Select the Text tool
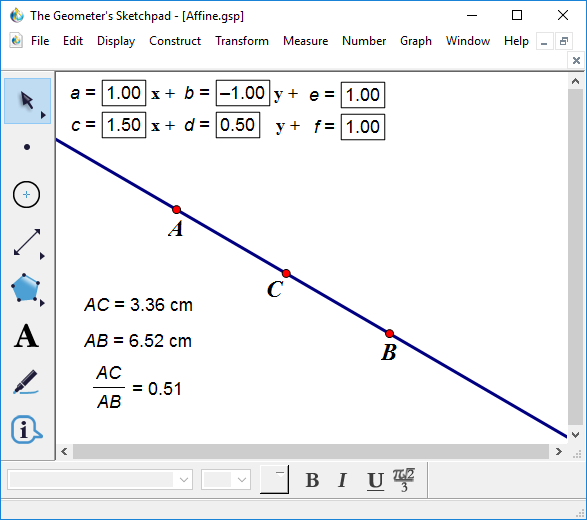The height and width of the screenshot is (520, 587). [x=26, y=336]
